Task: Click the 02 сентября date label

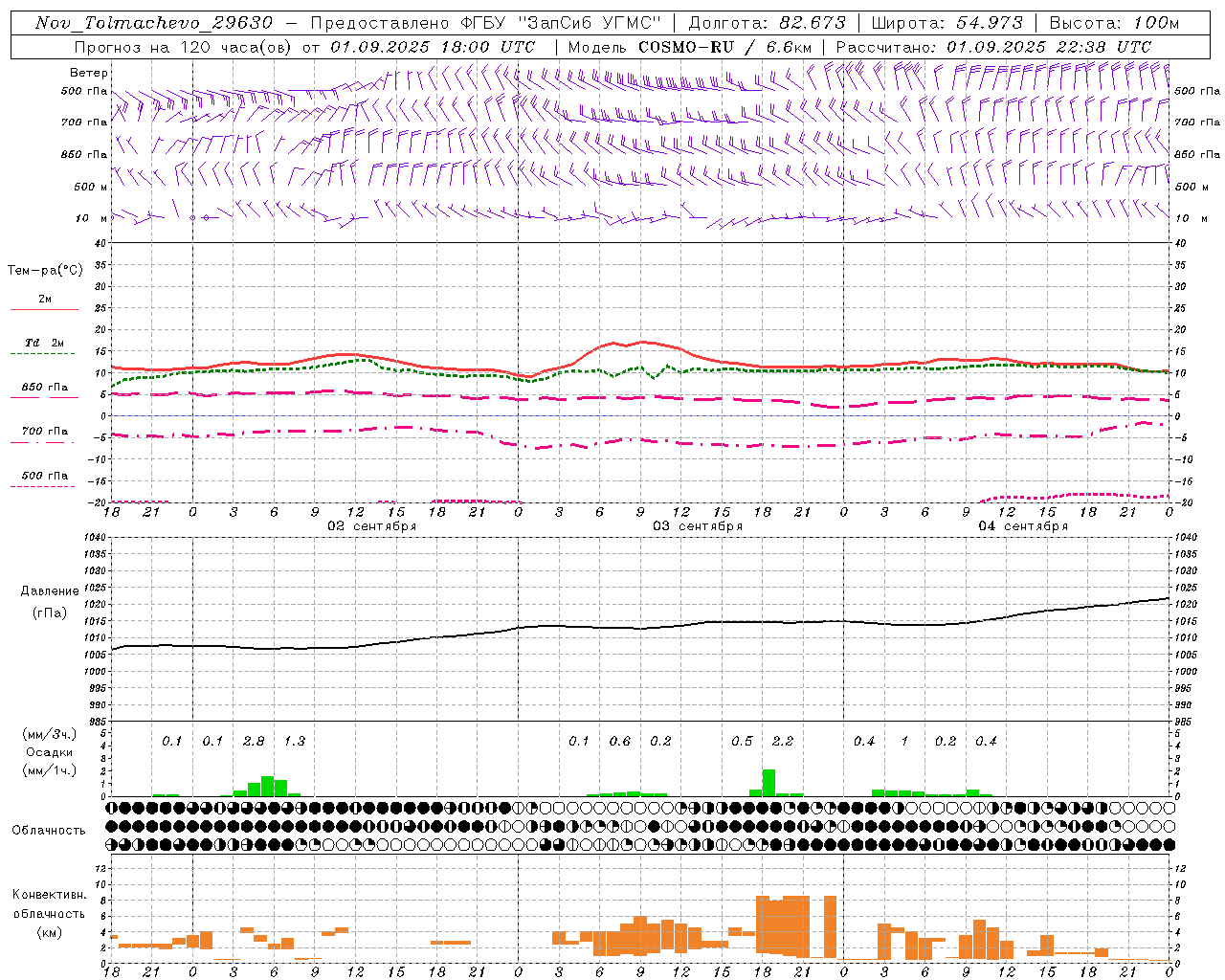Action: pos(372,526)
